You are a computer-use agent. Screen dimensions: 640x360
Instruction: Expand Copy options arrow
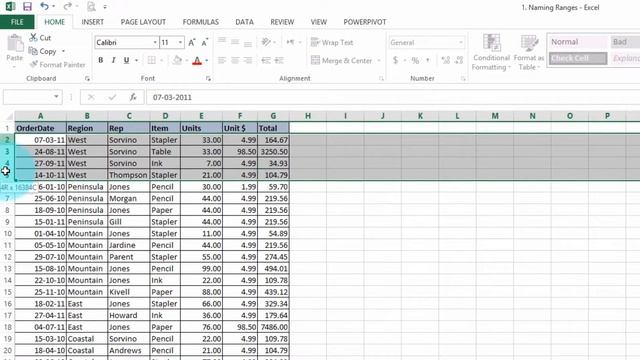pos(63,51)
